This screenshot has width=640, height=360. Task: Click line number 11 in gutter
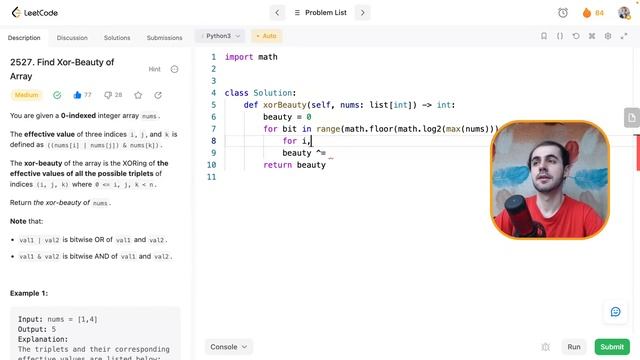[x=211, y=177]
